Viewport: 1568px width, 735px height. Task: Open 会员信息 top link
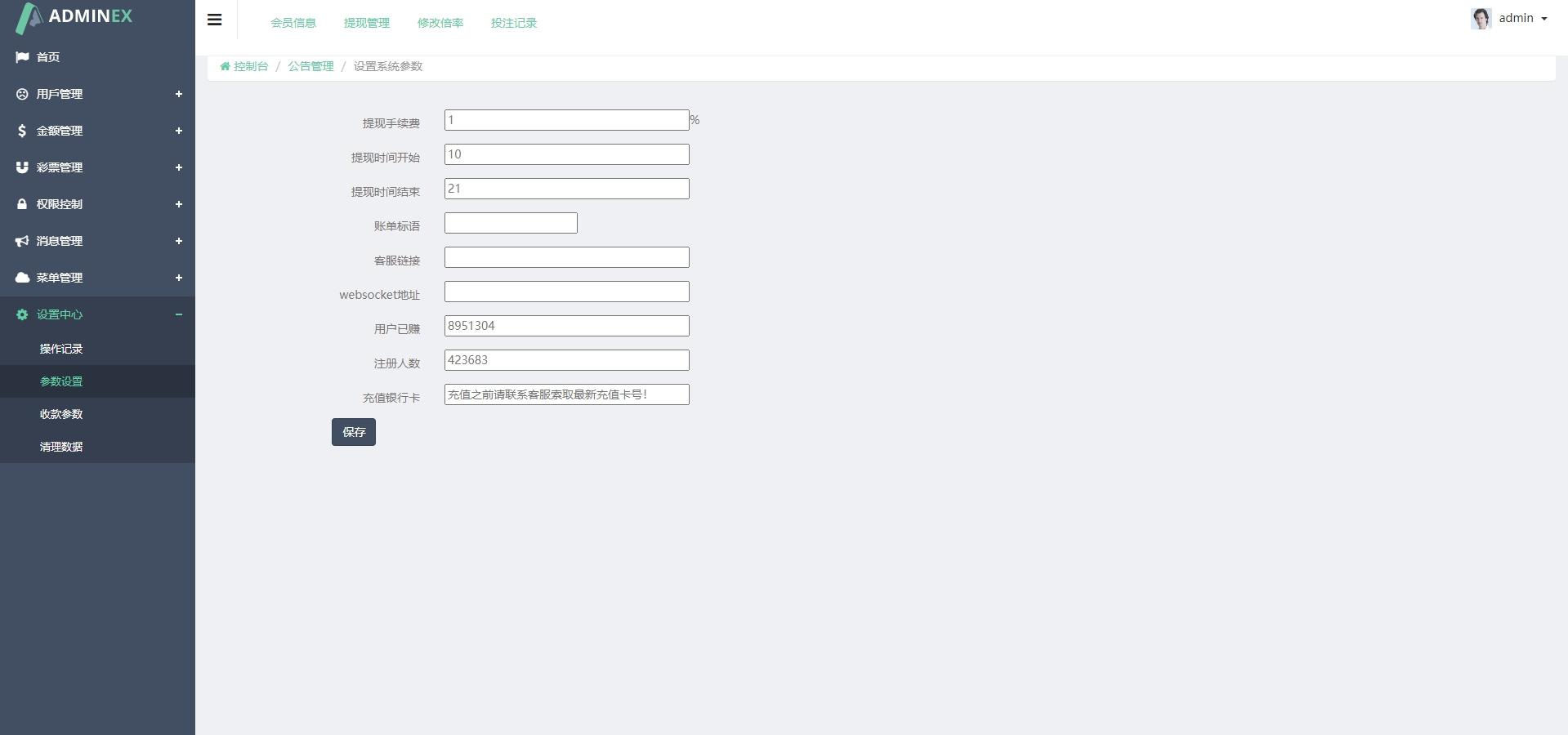tap(293, 23)
